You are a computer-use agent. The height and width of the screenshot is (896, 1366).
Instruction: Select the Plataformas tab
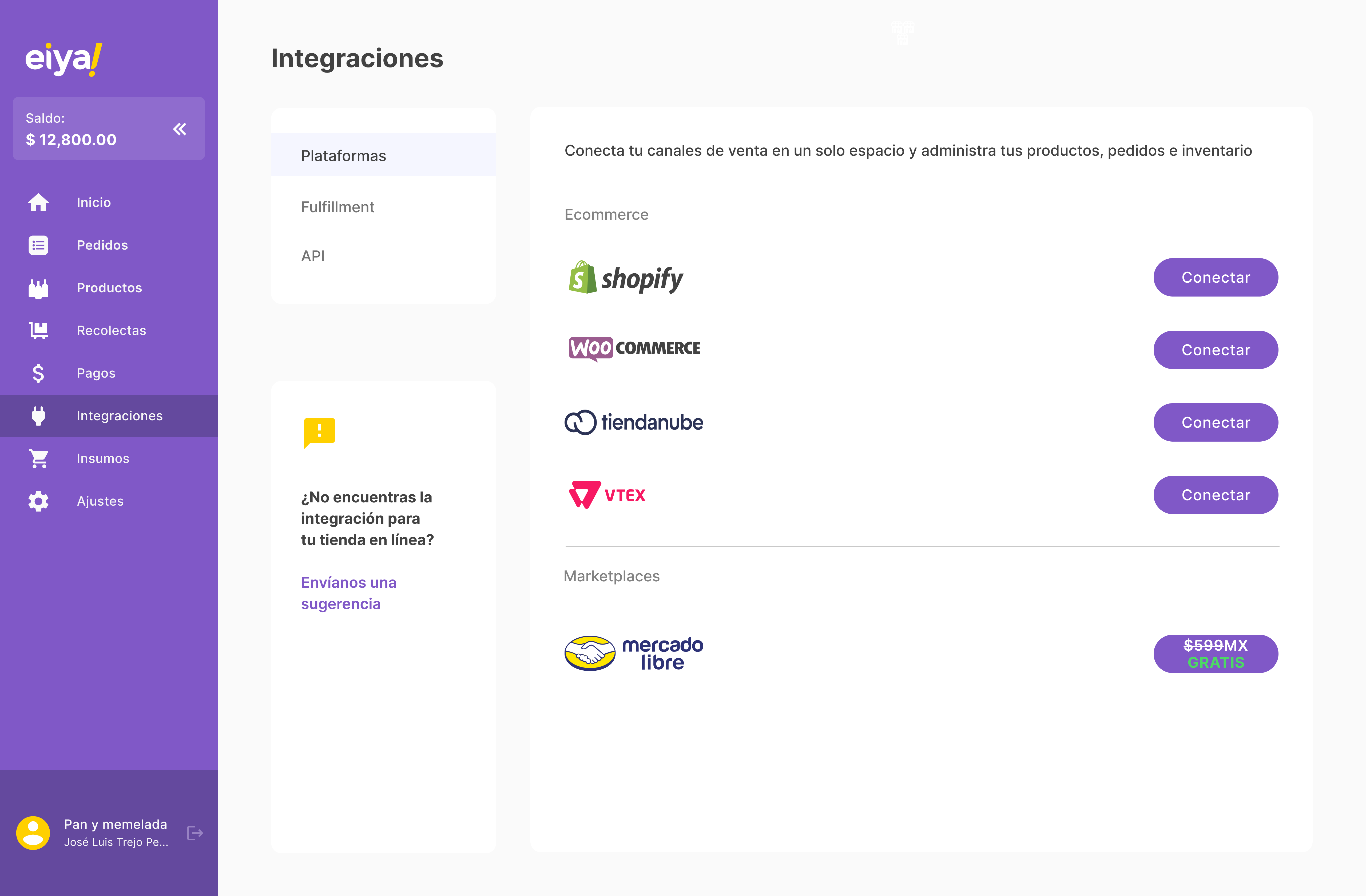pyautogui.click(x=383, y=155)
